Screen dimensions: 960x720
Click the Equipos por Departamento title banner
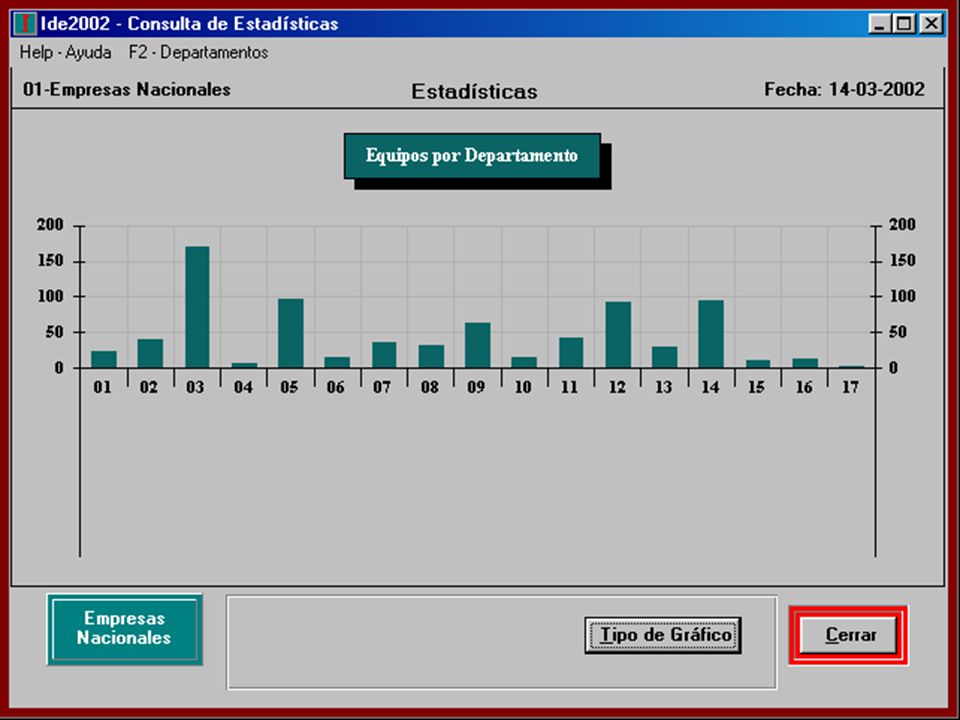472,156
